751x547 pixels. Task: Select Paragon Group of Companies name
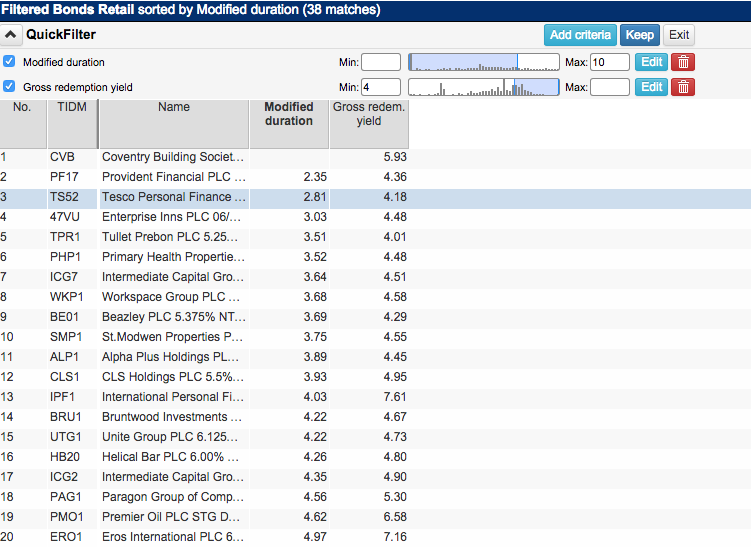[x=173, y=497]
